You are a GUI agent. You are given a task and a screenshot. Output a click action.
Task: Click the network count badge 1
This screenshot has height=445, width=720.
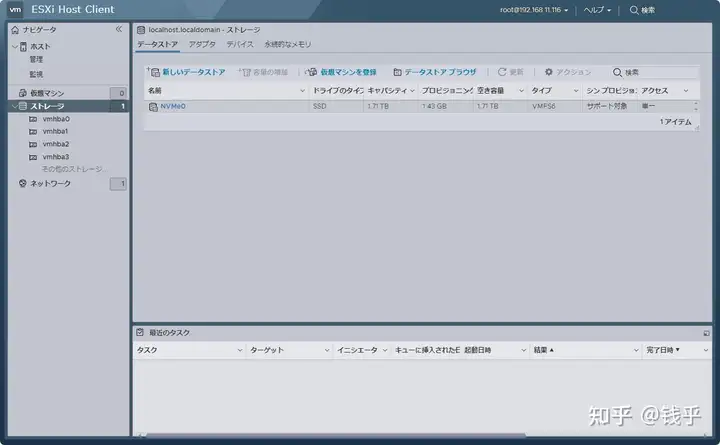click(118, 184)
